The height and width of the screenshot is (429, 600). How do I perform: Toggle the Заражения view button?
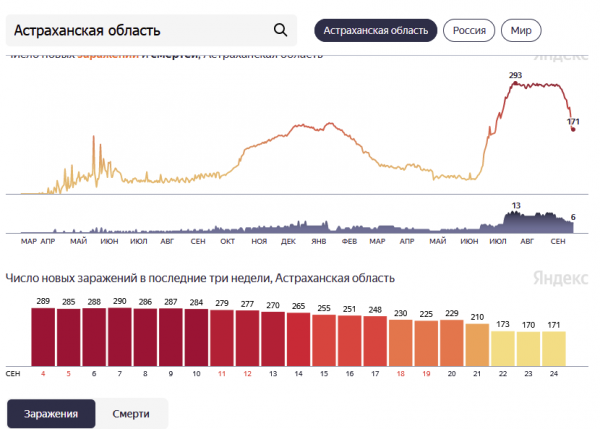[51, 413]
